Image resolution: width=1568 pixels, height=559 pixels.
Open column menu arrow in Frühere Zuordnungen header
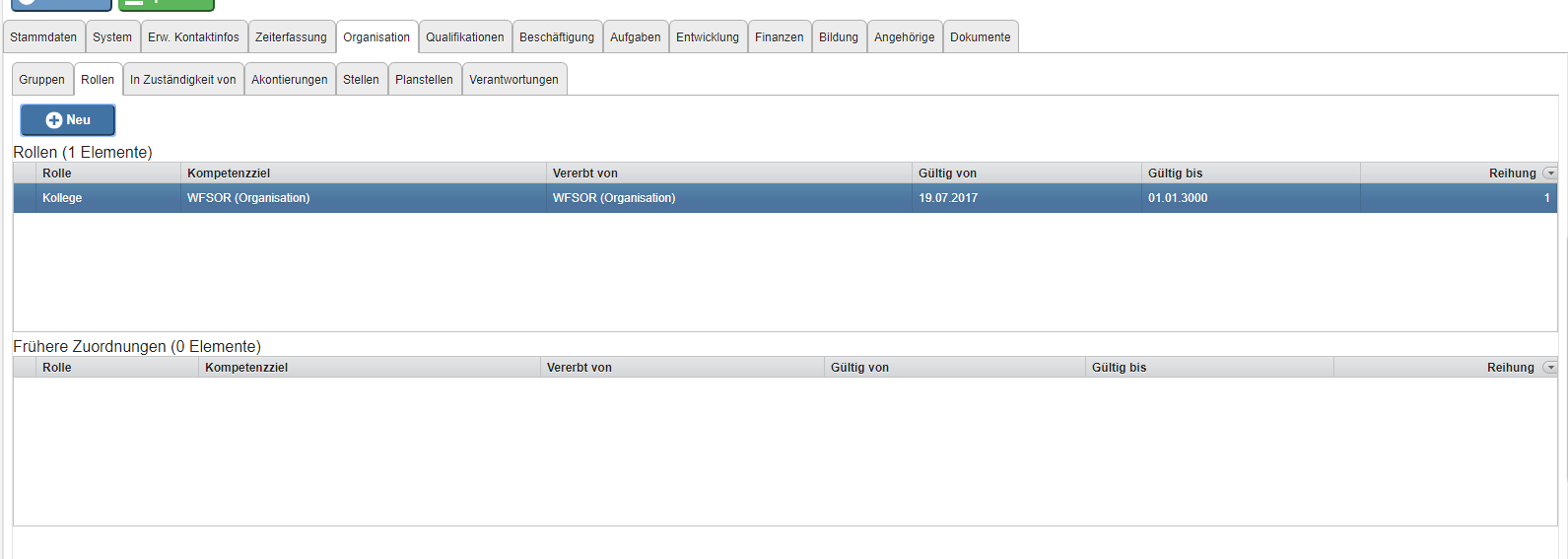pos(1550,368)
